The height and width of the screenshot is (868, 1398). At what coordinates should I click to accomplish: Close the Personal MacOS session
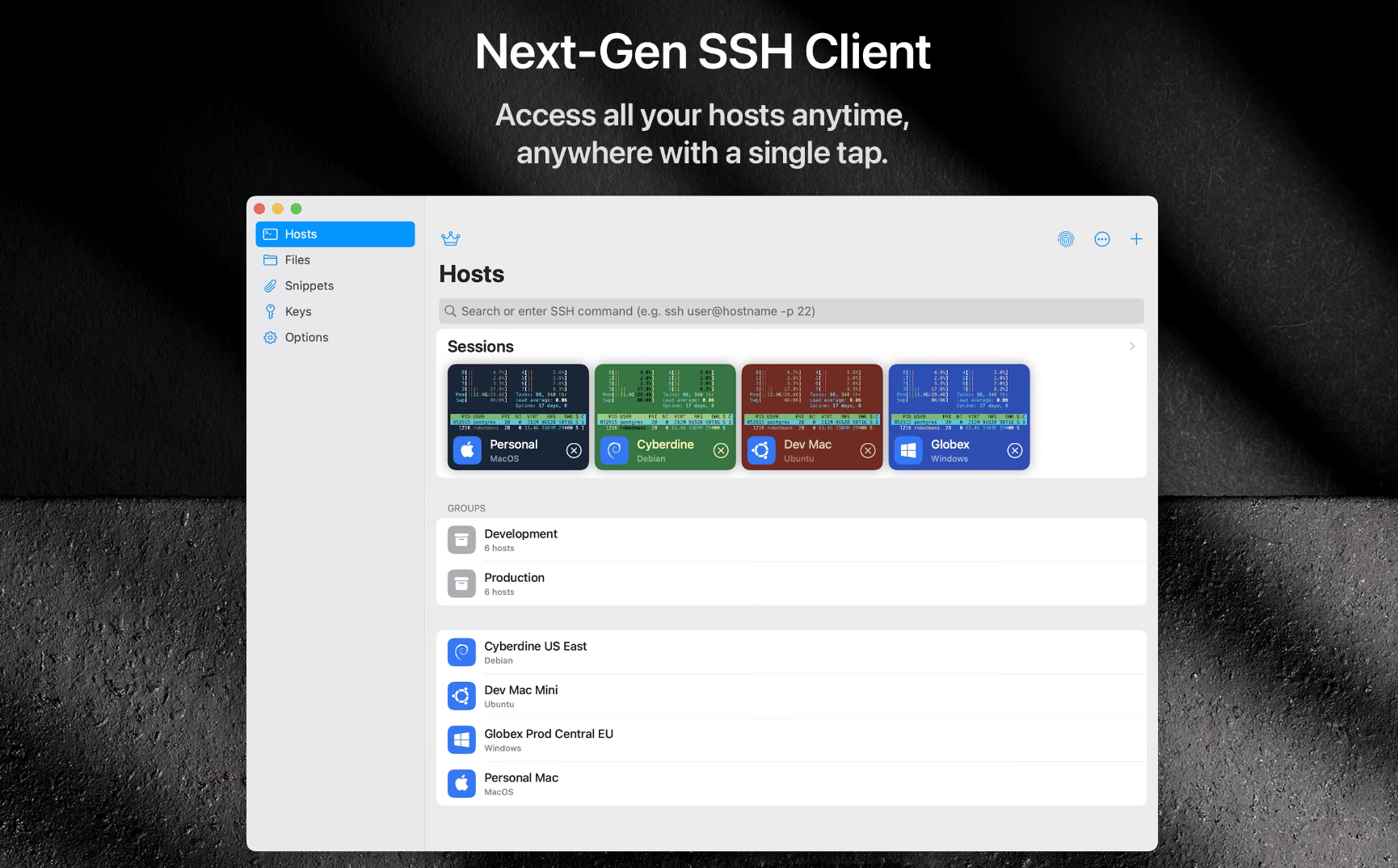point(574,451)
